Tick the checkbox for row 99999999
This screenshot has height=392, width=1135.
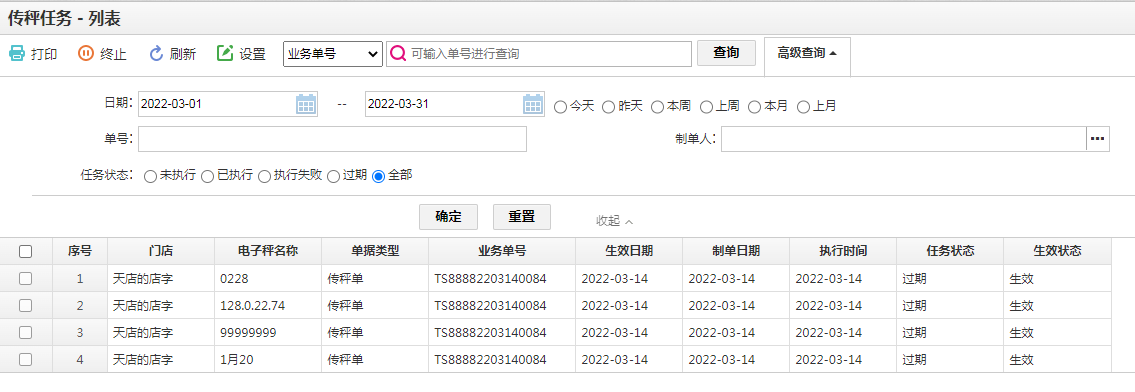click(25, 333)
